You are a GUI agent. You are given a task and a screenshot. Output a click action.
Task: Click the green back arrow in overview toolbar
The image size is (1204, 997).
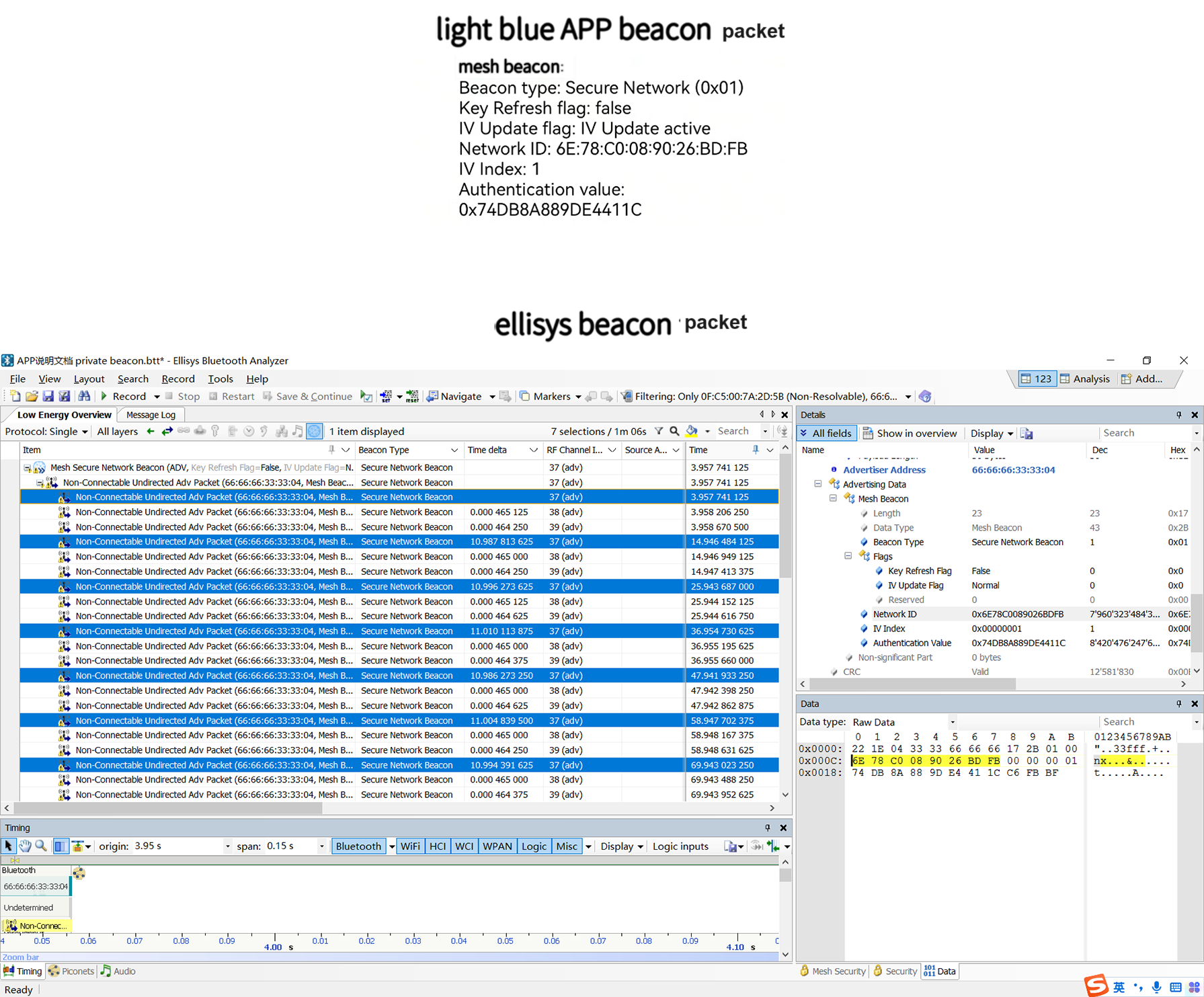pos(151,432)
